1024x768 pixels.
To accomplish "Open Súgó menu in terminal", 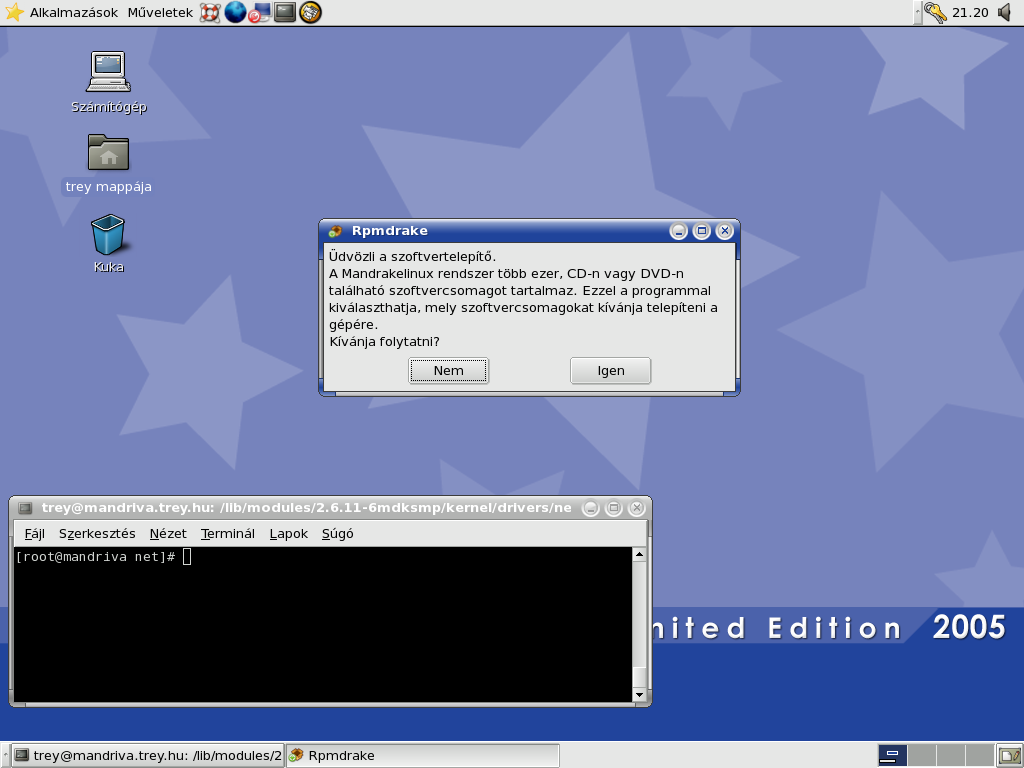I will click(338, 534).
